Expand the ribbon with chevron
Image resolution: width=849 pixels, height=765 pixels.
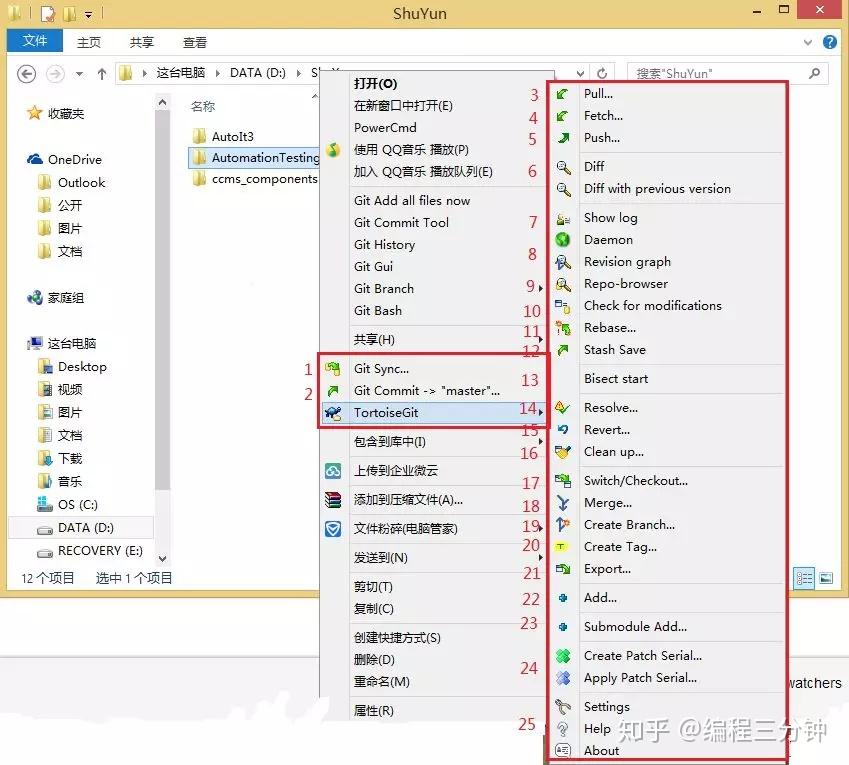pos(808,42)
